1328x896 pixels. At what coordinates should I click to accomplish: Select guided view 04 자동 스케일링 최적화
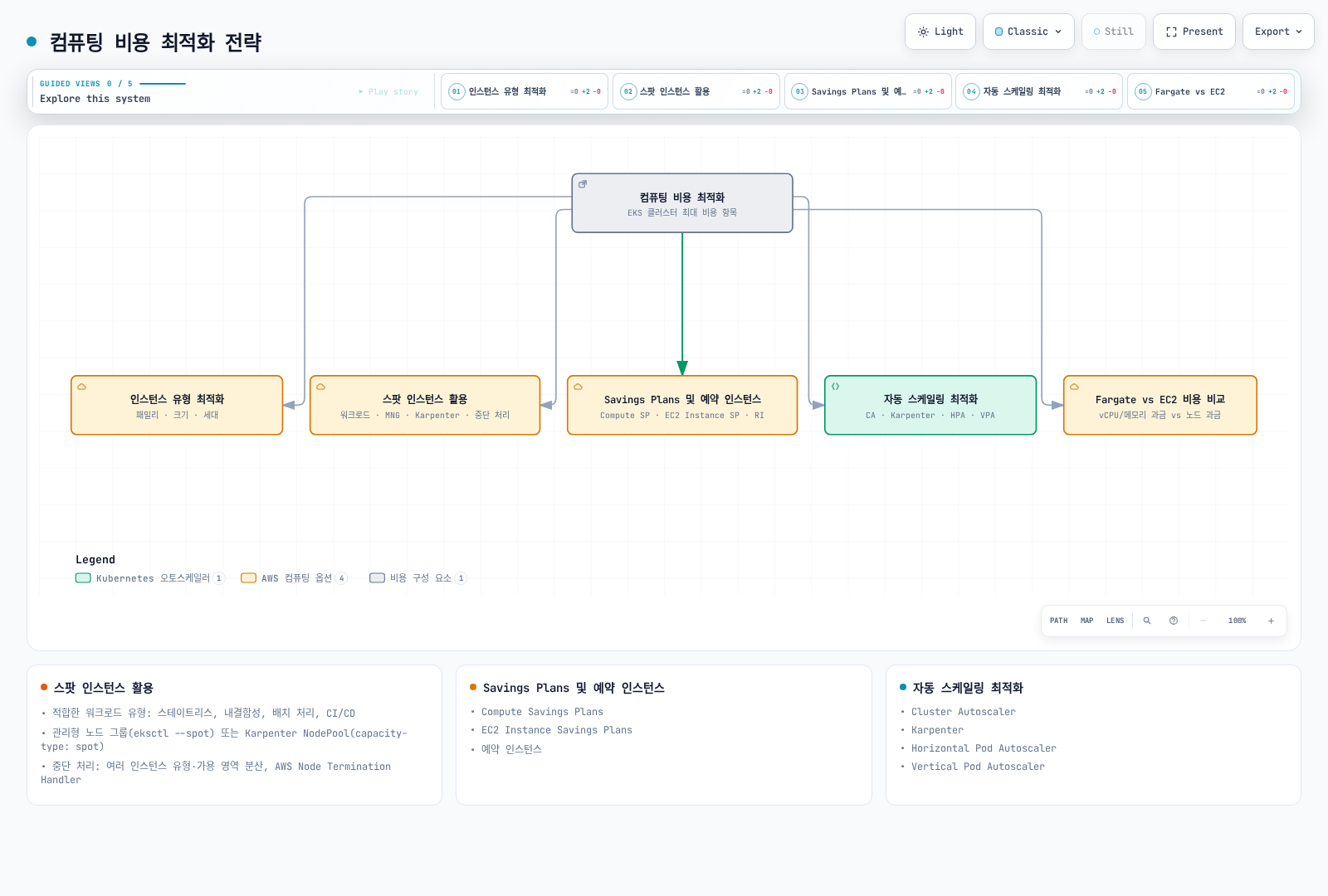pos(1039,91)
